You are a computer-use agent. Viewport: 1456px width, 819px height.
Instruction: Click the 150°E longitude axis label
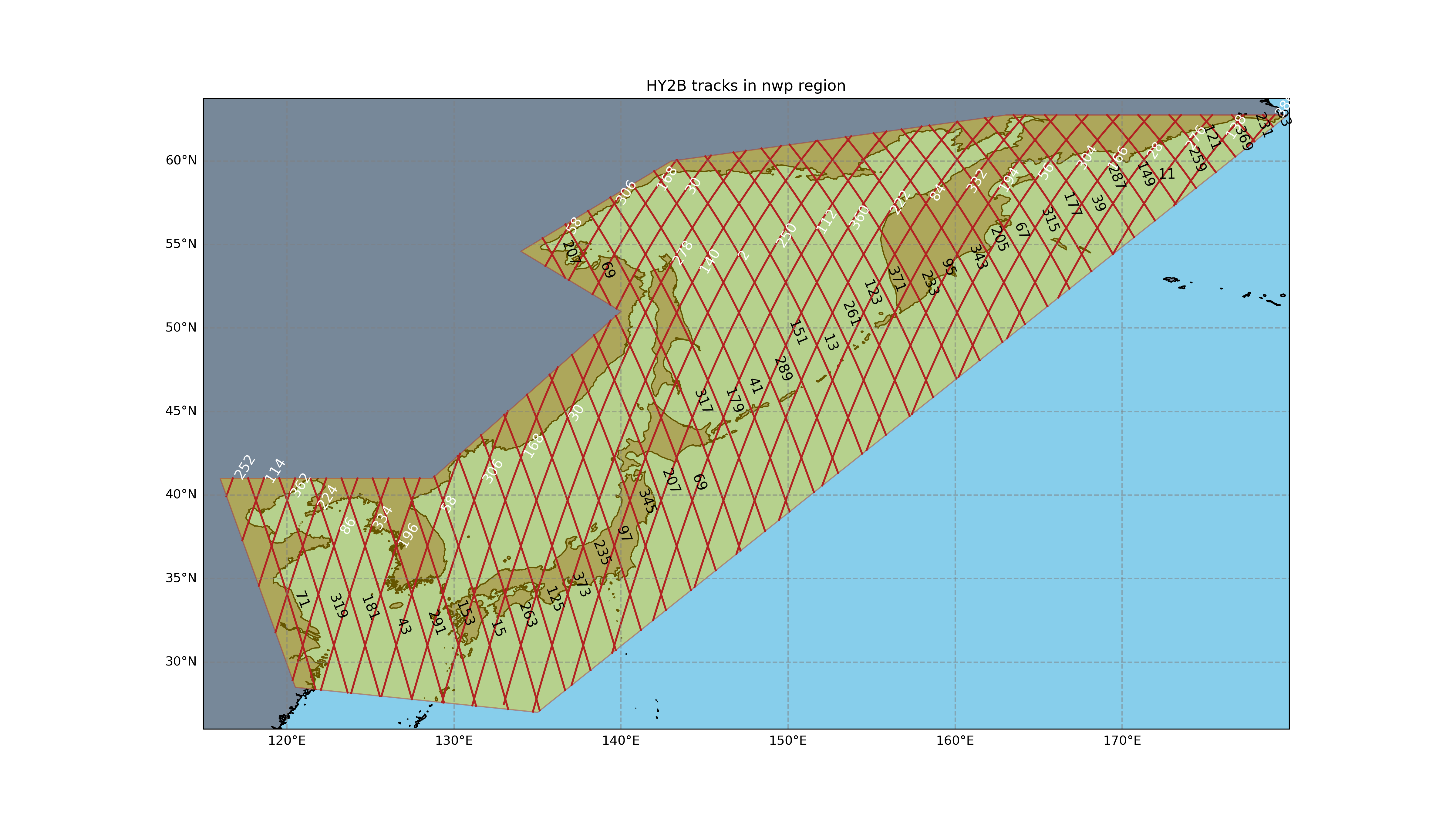788,740
